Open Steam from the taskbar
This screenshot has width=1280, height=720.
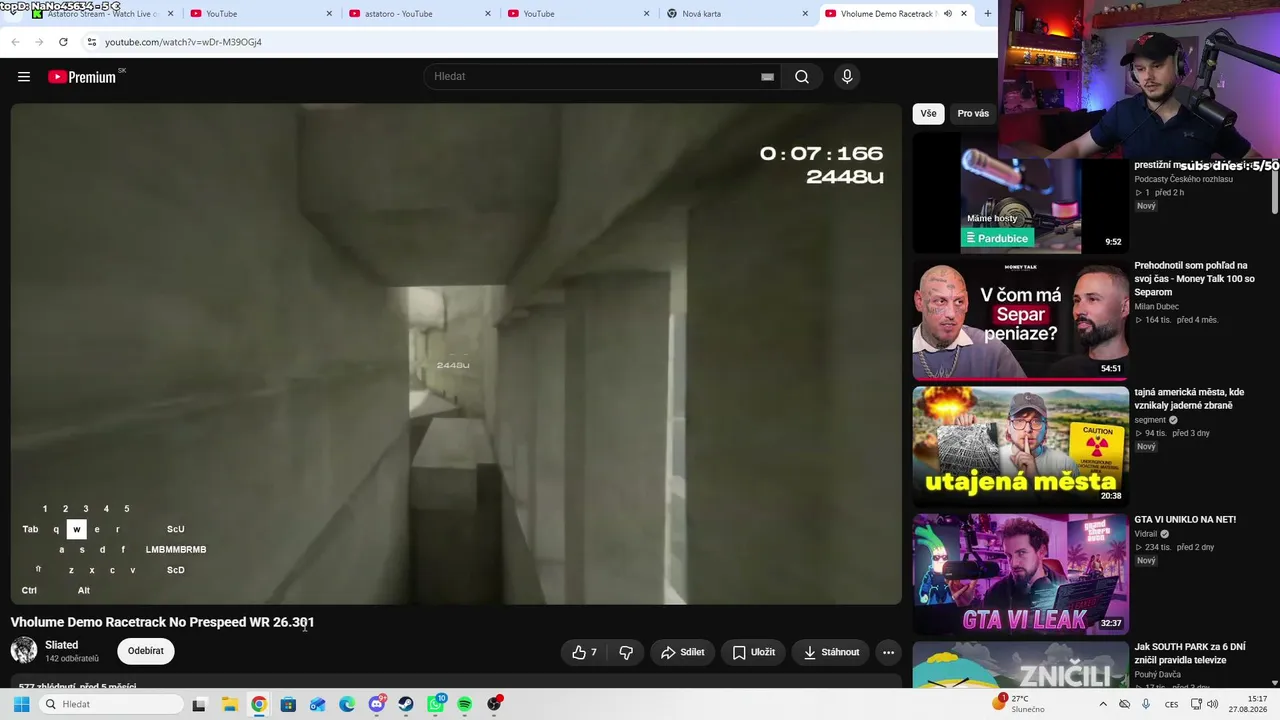tap(406, 704)
